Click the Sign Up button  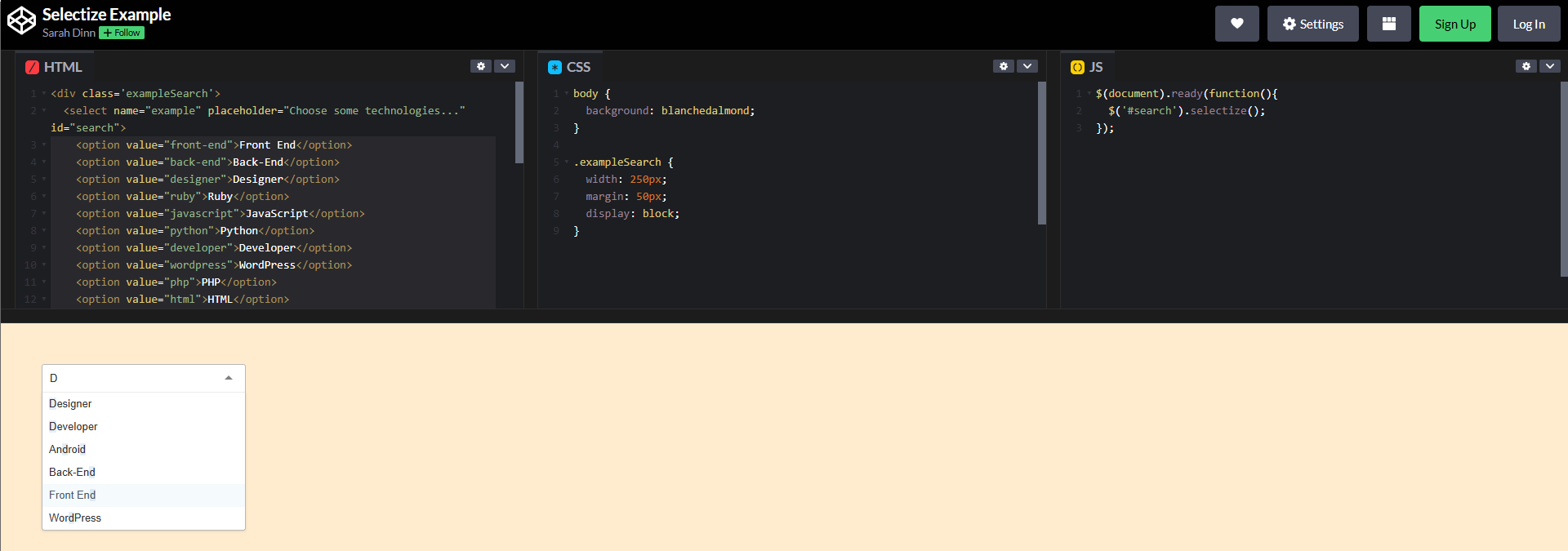(x=1454, y=24)
